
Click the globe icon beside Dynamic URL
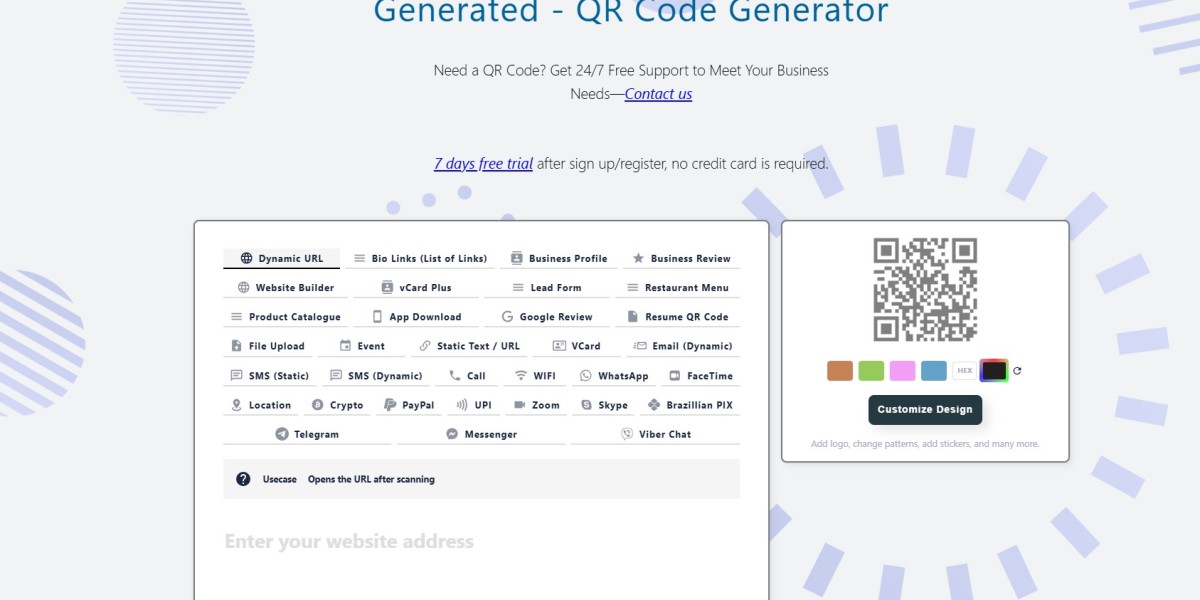click(x=246, y=258)
